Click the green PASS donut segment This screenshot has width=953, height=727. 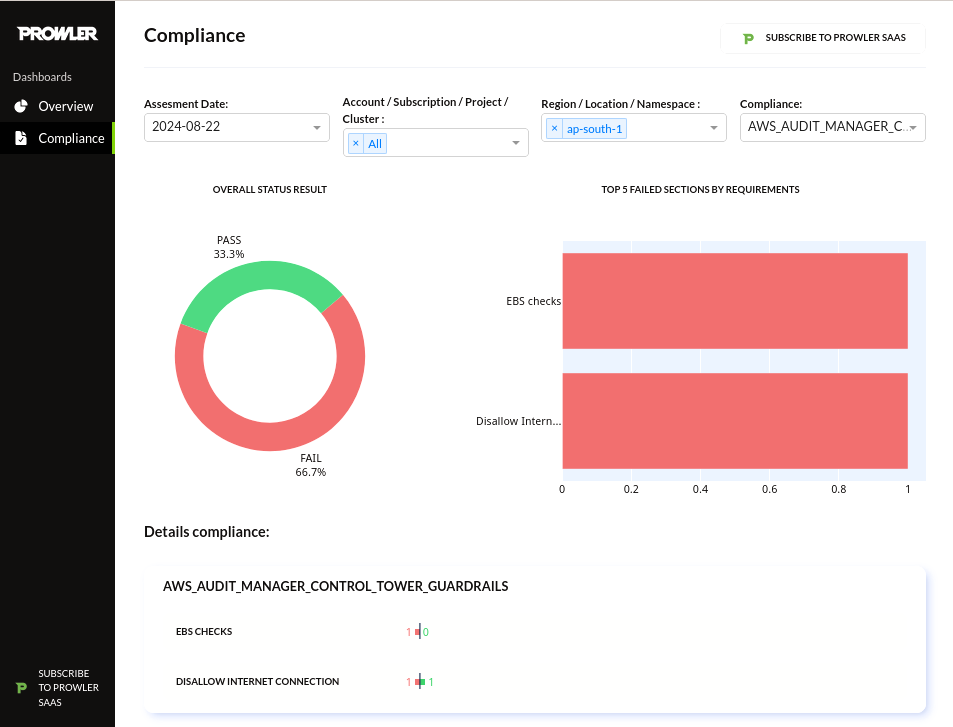point(261,277)
